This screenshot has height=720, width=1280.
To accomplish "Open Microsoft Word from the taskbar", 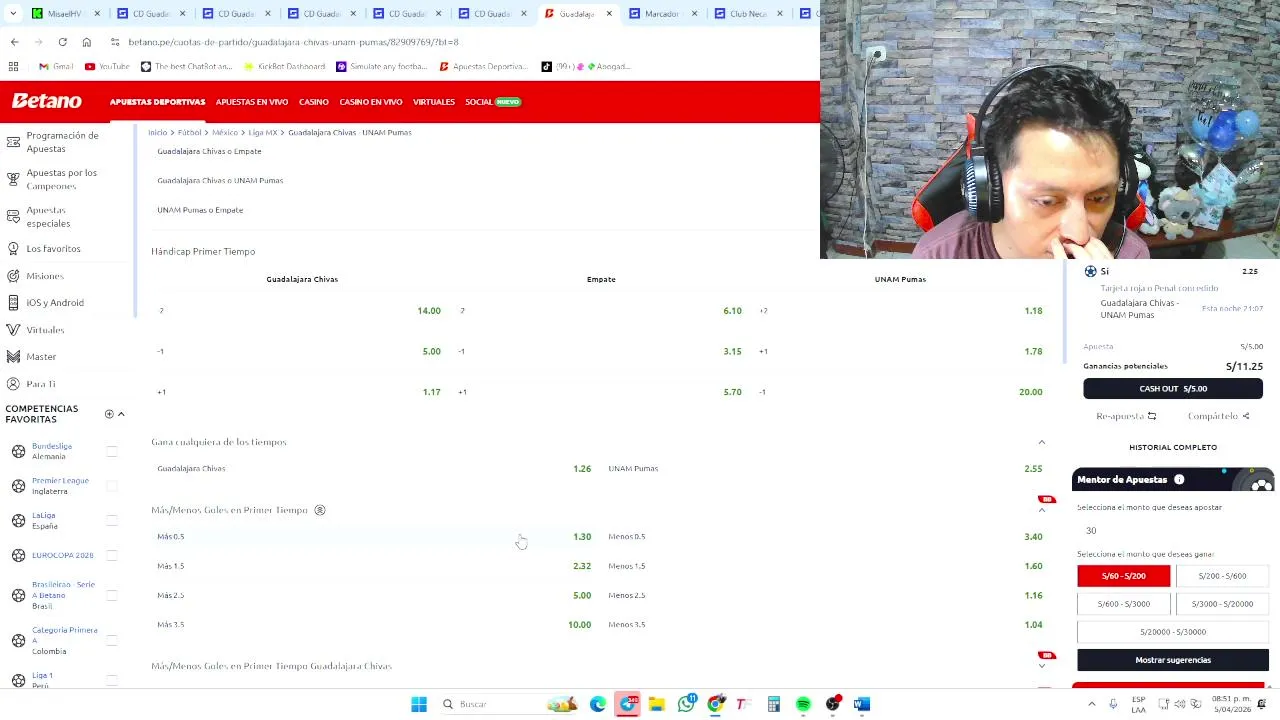I will [x=862, y=704].
